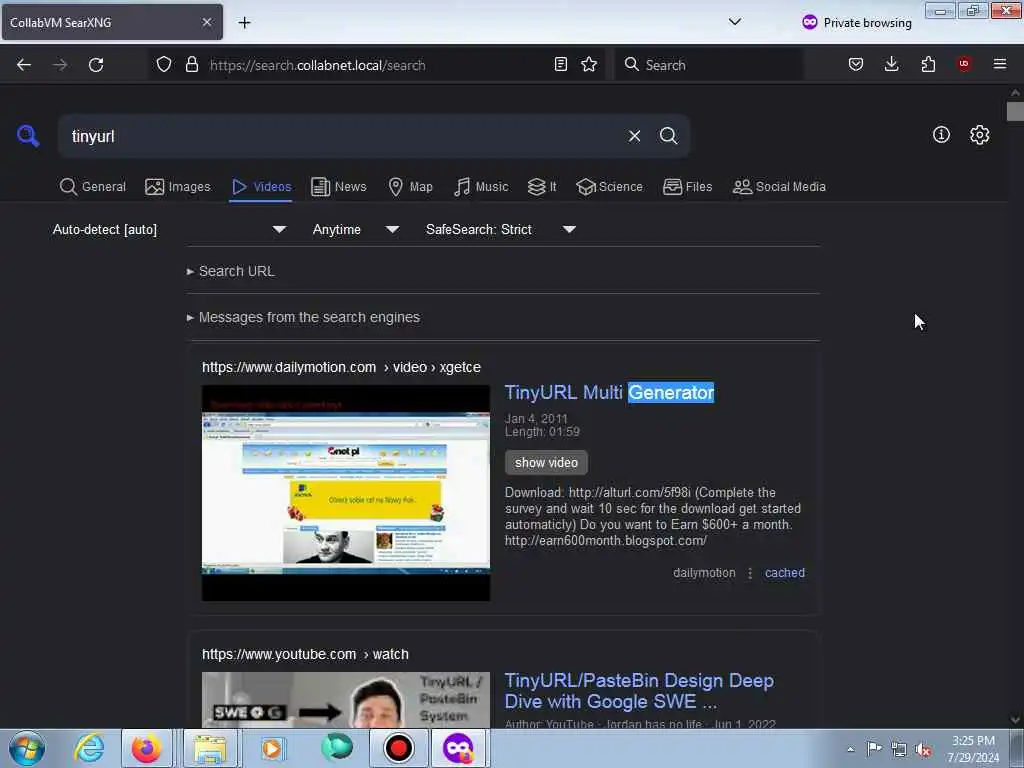Viewport: 1024px width, 768px height.
Task: Open the red record button taskbar app
Action: (398, 748)
